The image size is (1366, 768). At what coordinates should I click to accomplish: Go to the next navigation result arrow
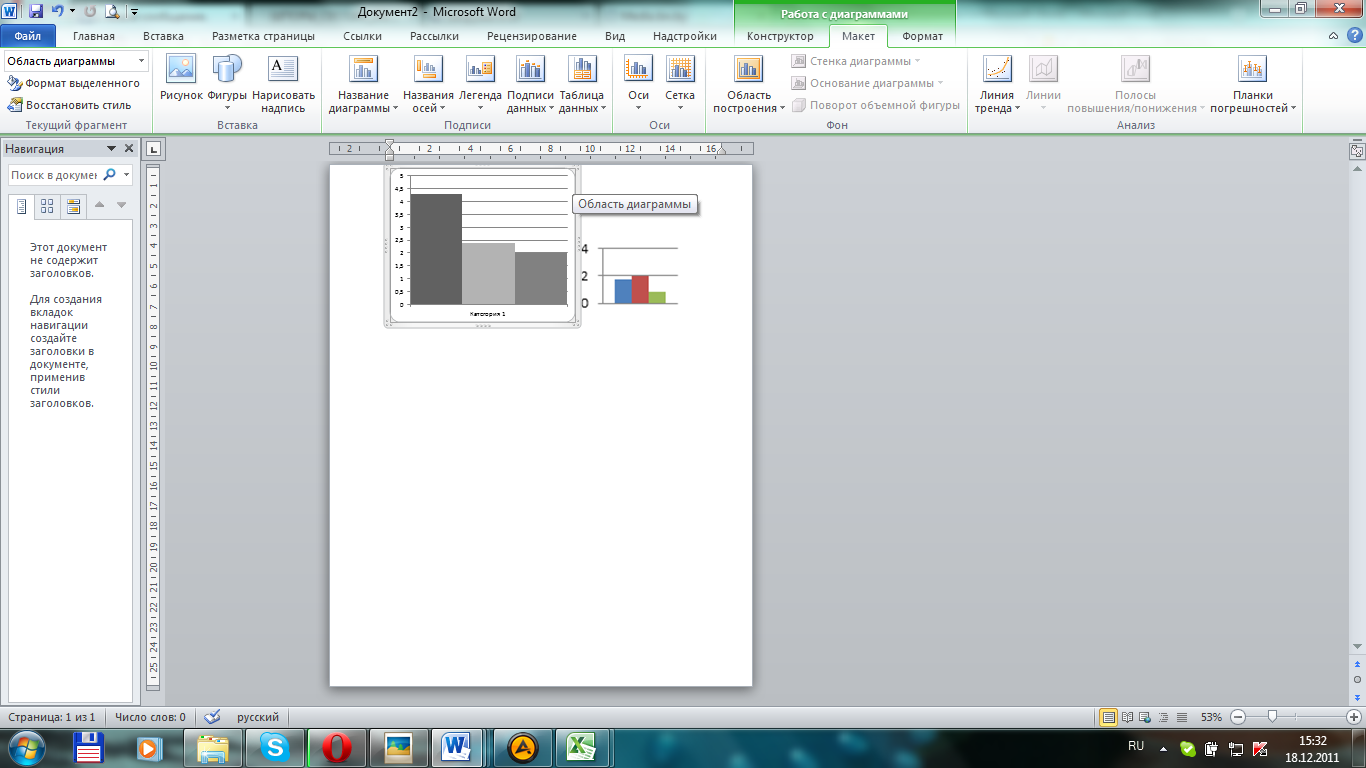tap(121, 205)
